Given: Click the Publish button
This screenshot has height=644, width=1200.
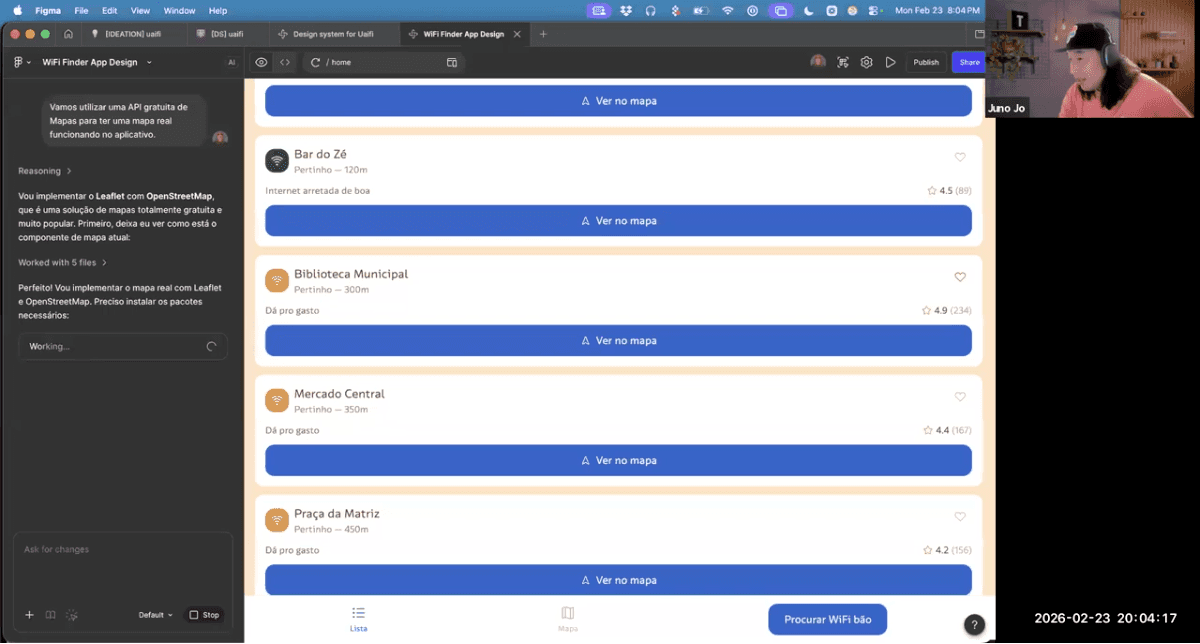Looking at the screenshot, I should [x=926, y=62].
